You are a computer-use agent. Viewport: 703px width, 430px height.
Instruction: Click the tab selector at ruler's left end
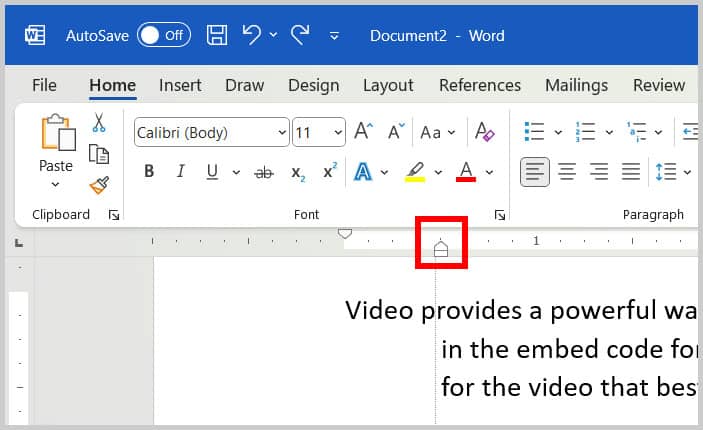coord(19,243)
